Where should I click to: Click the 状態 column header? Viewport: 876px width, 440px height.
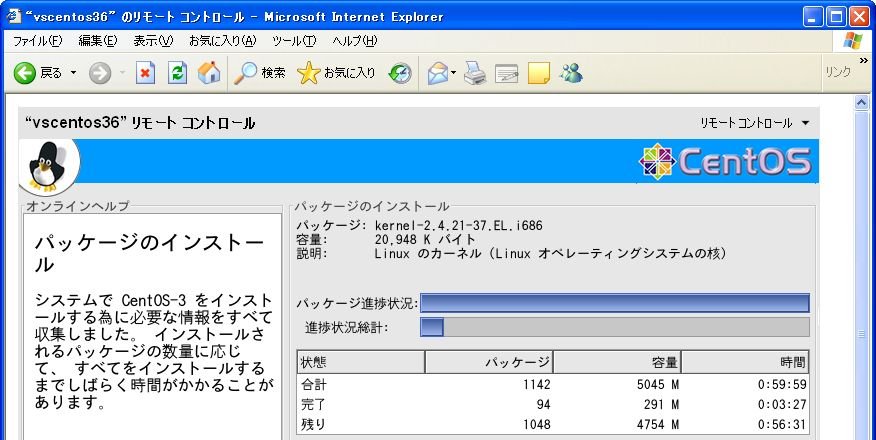(361, 362)
